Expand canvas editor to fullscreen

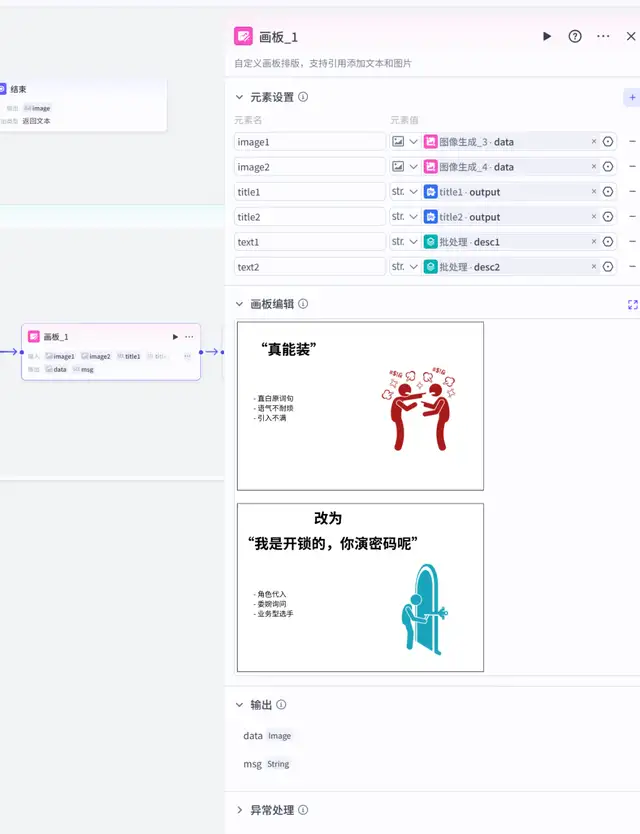pyautogui.click(x=633, y=305)
